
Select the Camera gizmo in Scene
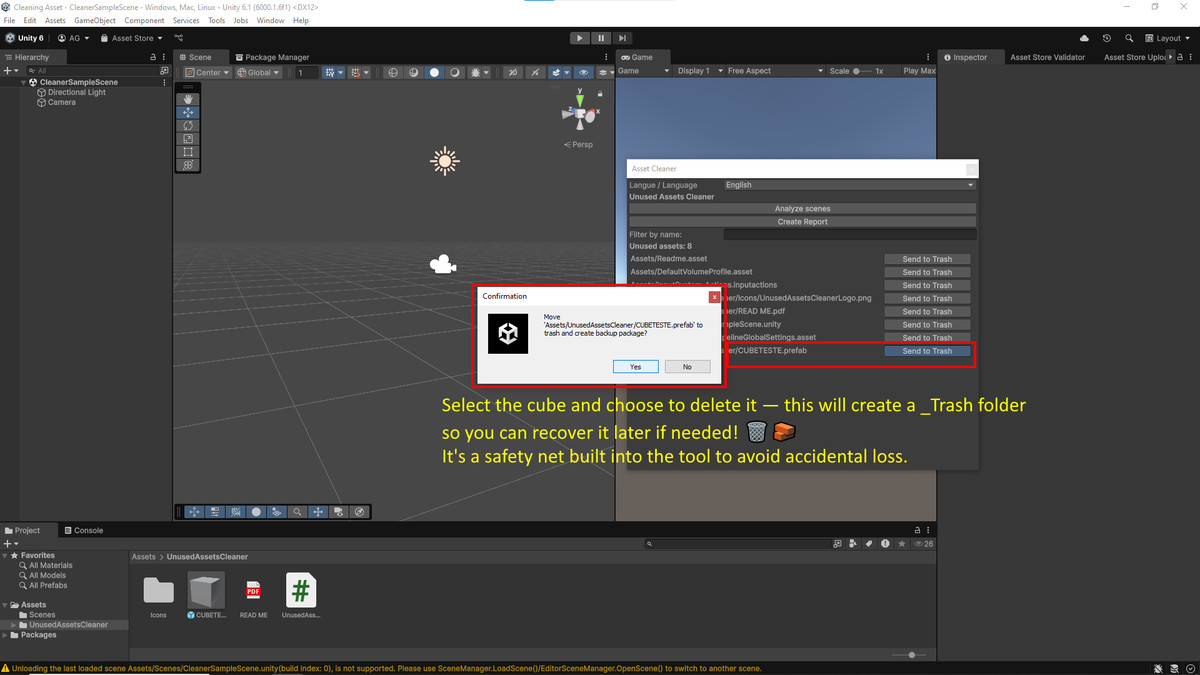[443, 264]
